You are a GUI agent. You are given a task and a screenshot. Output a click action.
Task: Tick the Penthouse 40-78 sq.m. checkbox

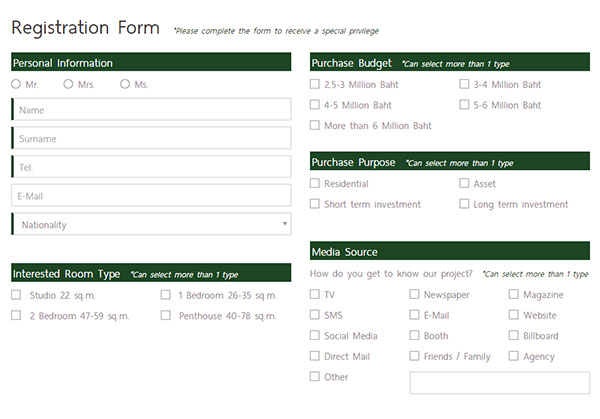165,316
